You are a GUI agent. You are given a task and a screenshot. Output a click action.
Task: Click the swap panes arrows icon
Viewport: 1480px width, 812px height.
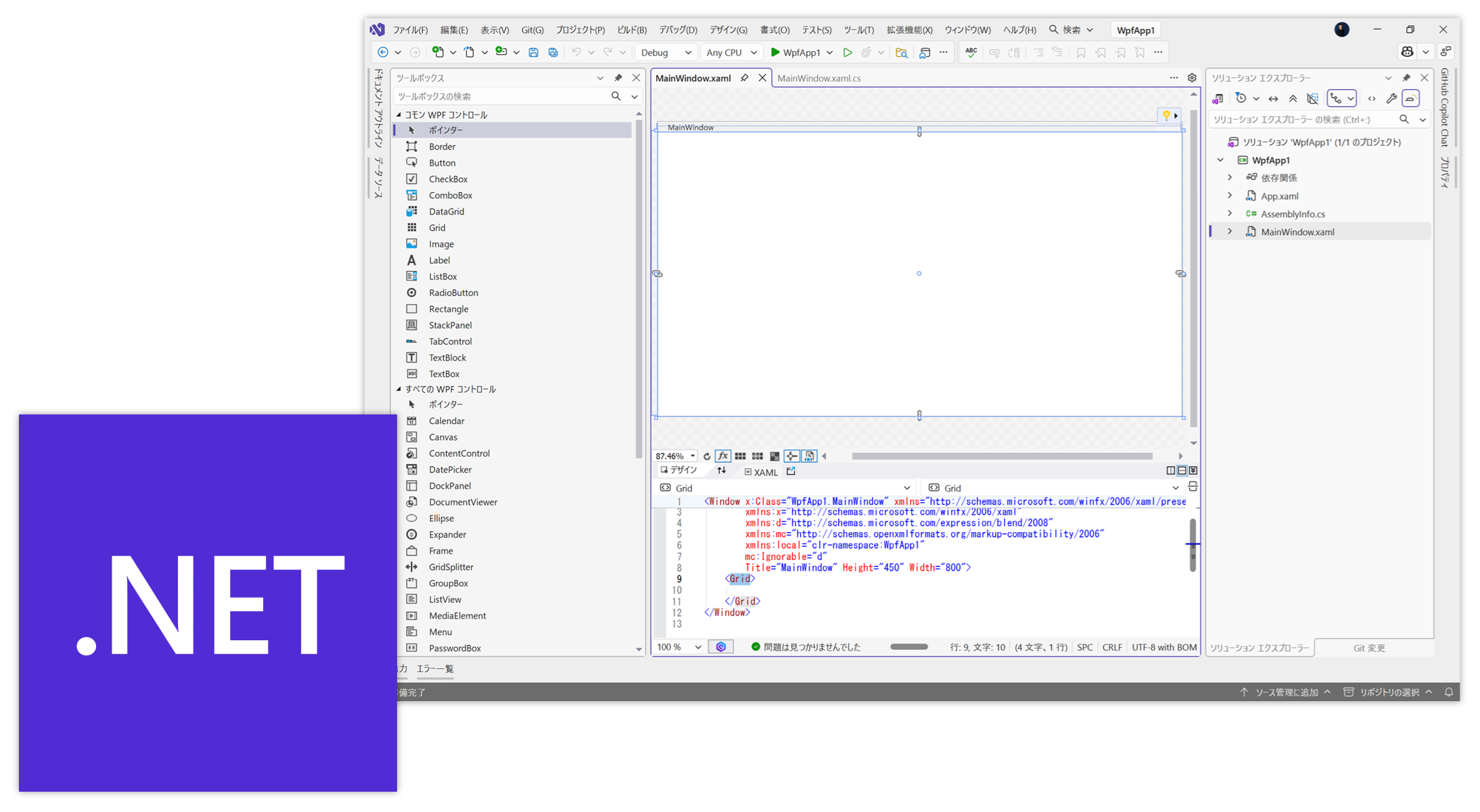click(x=722, y=471)
